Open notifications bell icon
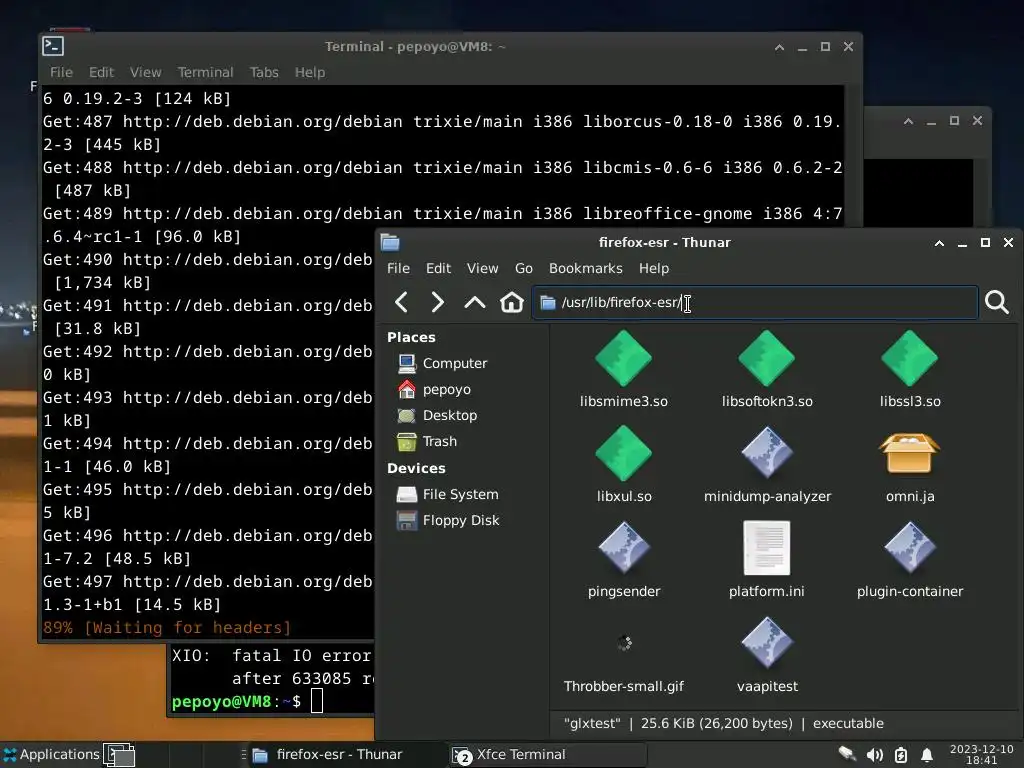The image size is (1024, 768). point(927,755)
